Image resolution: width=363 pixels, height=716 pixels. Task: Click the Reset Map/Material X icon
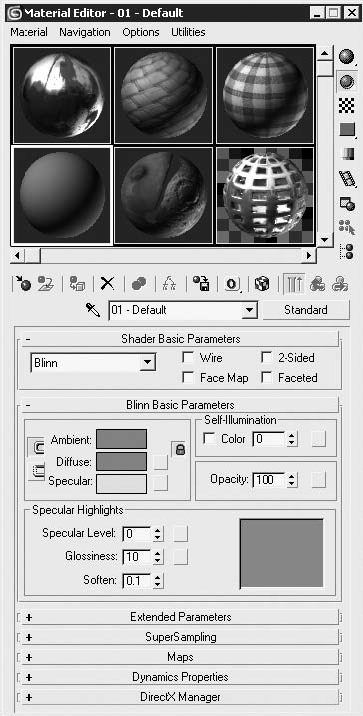107,284
